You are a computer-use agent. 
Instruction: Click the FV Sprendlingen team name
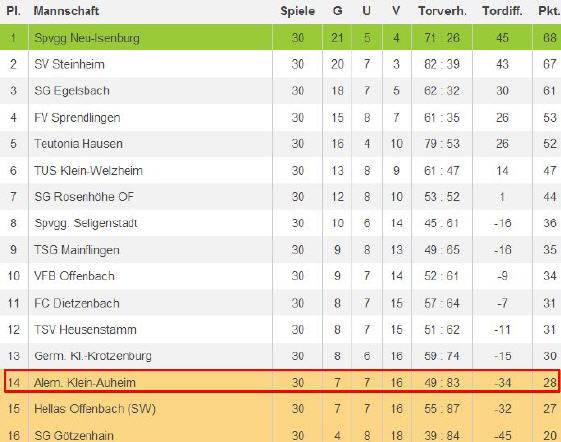coord(77,117)
